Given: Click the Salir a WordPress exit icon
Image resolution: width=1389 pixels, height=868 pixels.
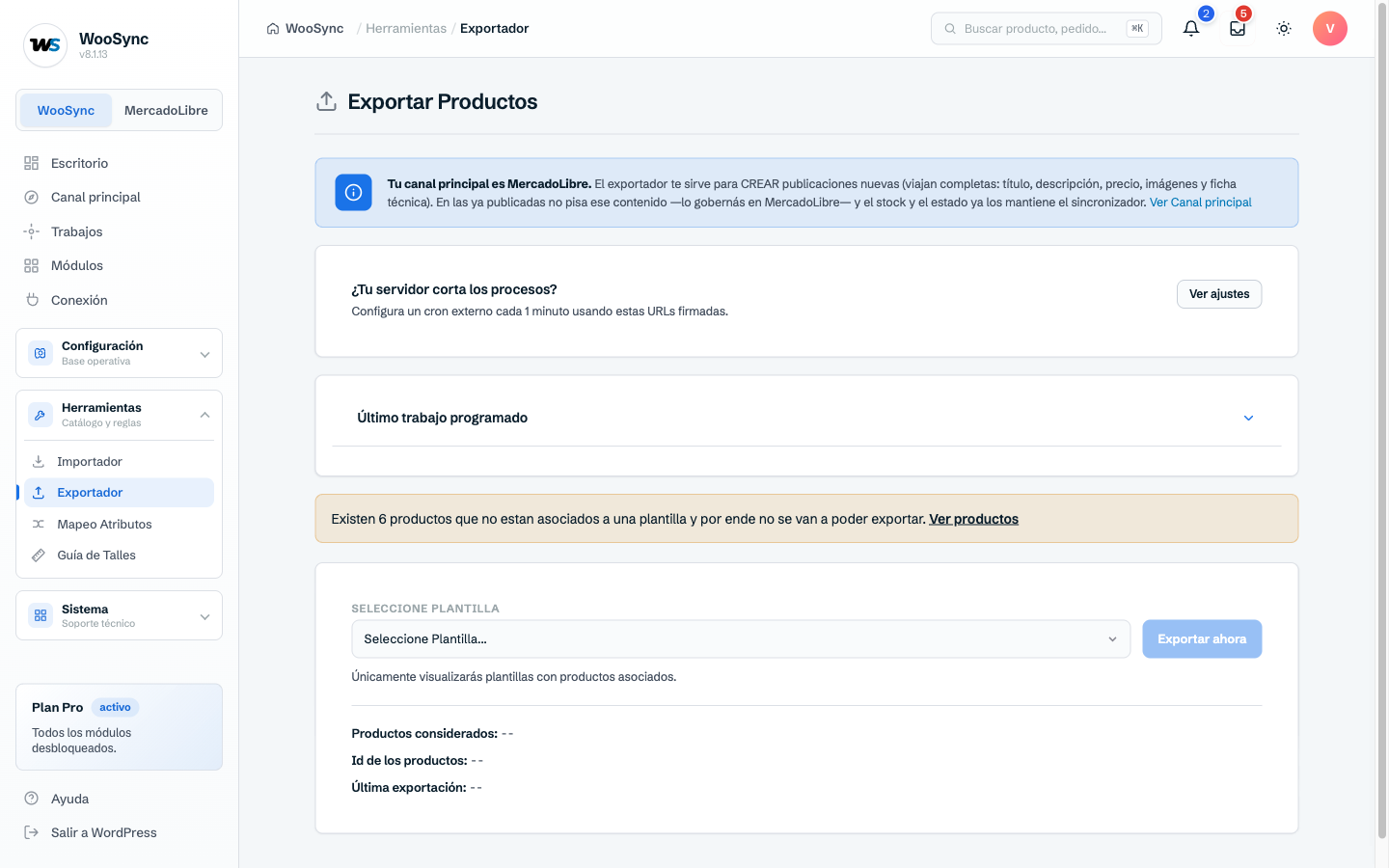Looking at the screenshot, I should coord(32,832).
